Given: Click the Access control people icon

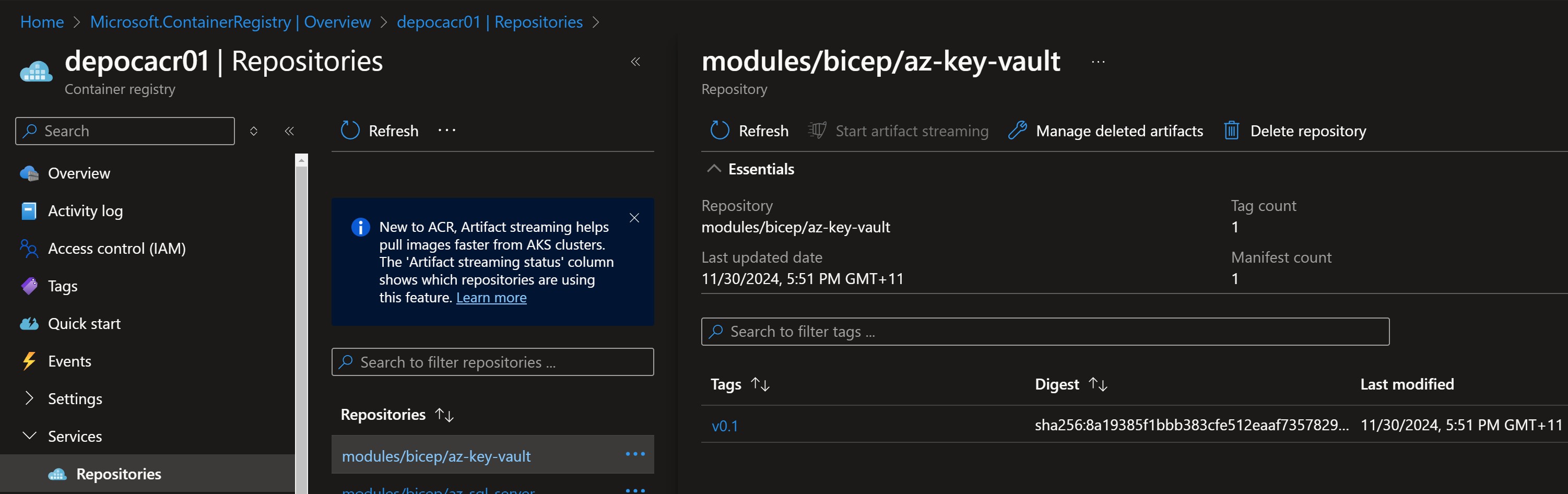Looking at the screenshot, I should click(x=29, y=249).
